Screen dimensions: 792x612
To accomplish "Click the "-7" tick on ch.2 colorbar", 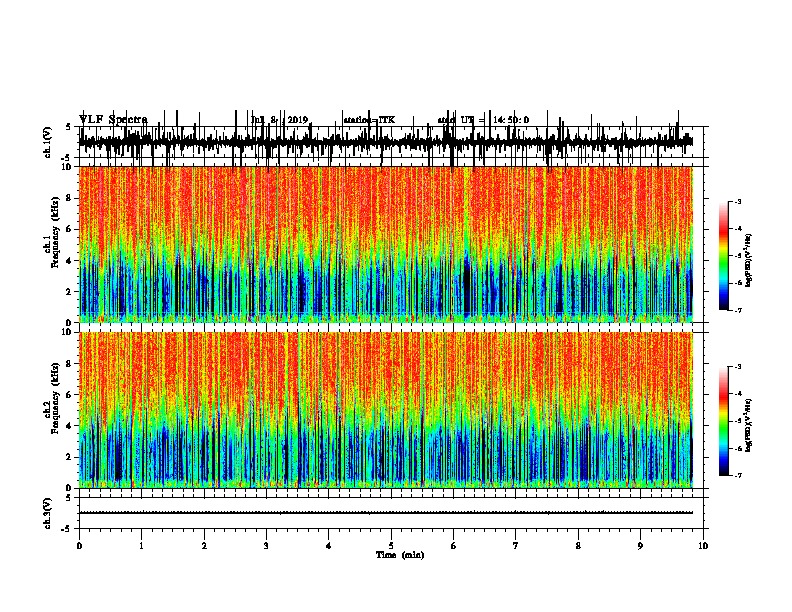I will click(737, 475).
